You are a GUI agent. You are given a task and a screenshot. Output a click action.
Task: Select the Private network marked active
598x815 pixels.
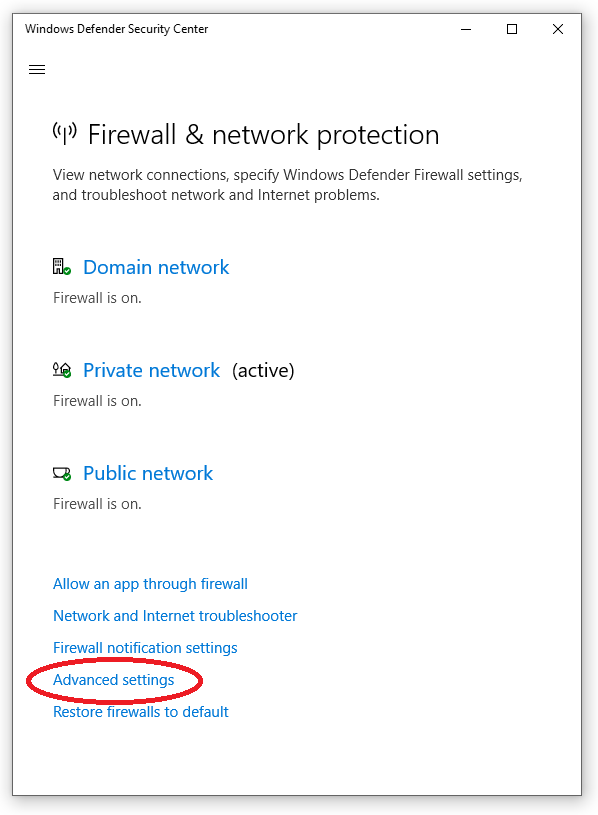(x=151, y=370)
